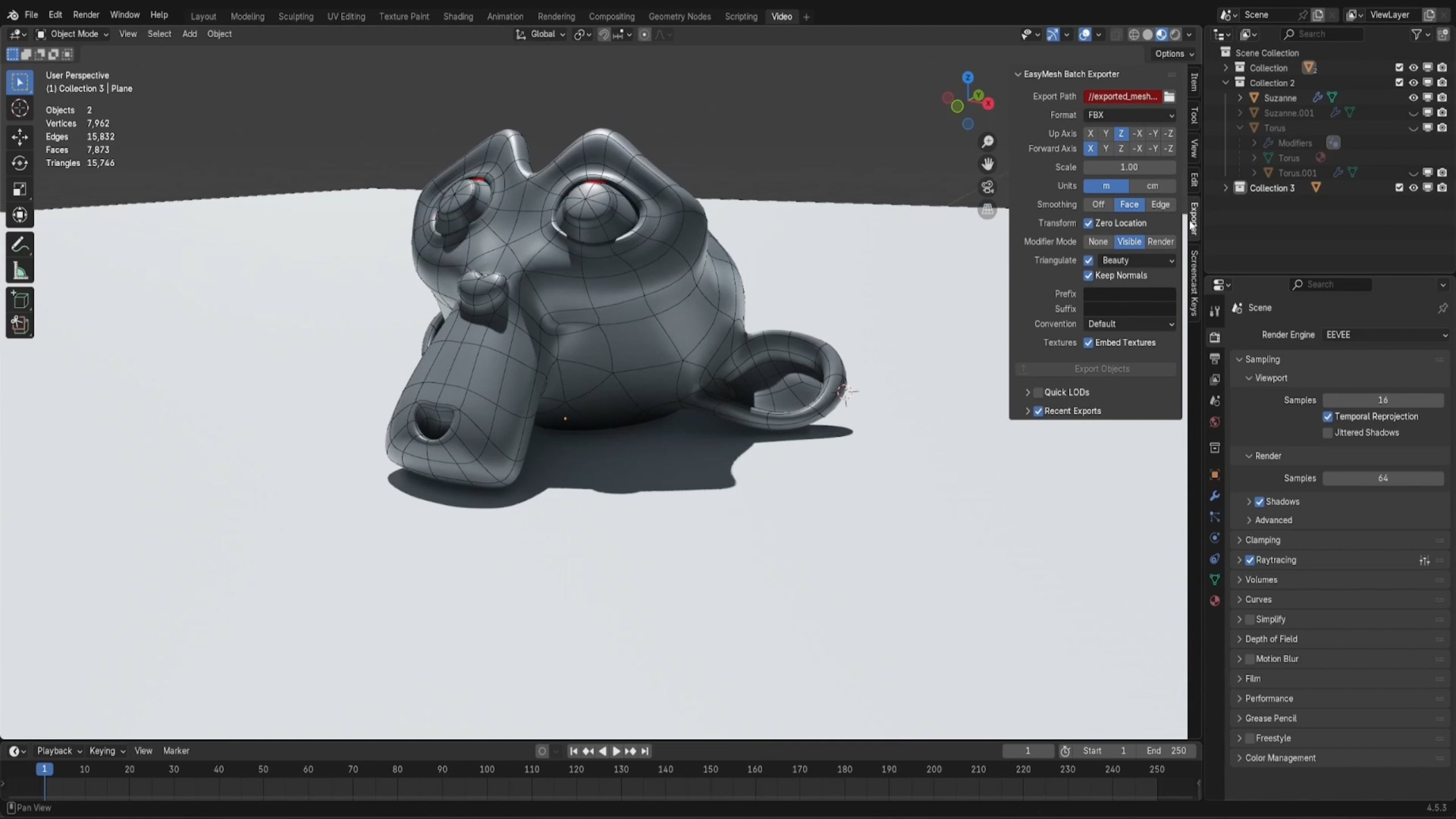The width and height of the screenshot is (1456, 819).
Task: Select the Rotate tool
Action: point(20,163)
